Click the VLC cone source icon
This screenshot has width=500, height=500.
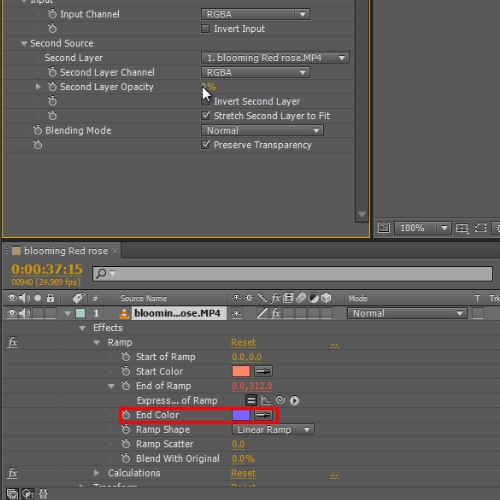click(x=124, y=313)
